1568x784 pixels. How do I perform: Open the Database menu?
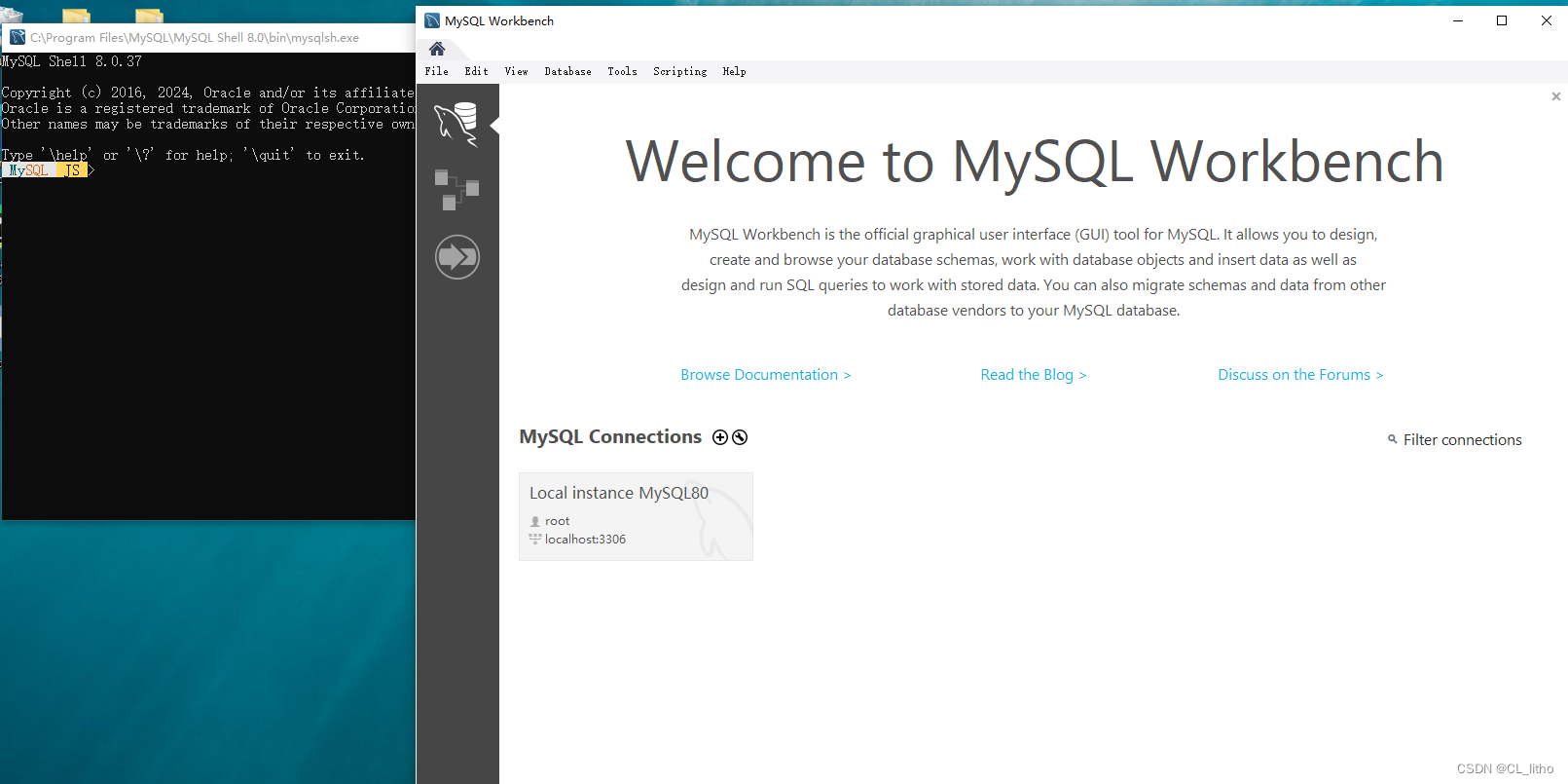(x=568, y=71)
